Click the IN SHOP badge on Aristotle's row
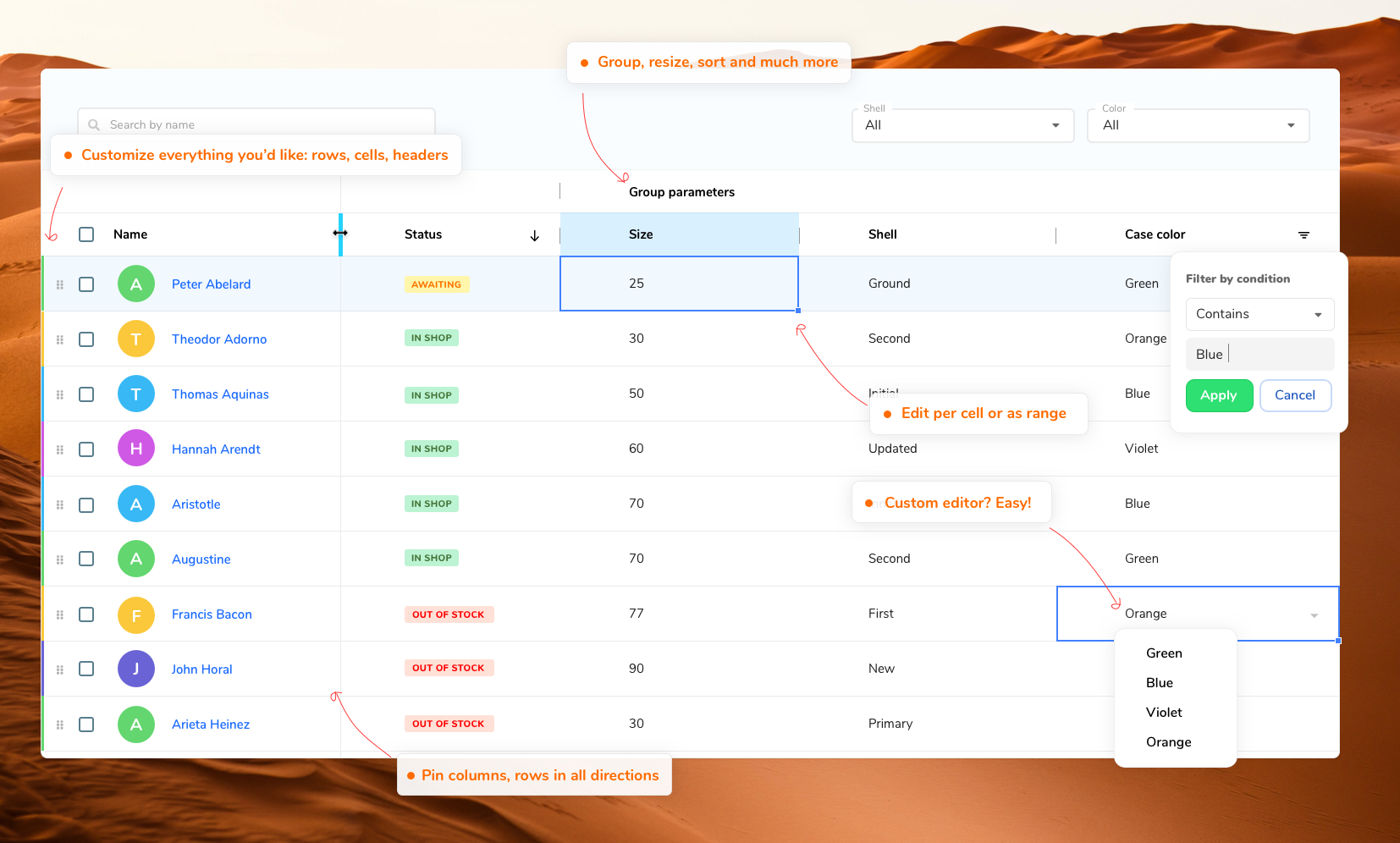Image resolution: width=1400 pixels, height=843 pixels. pyautogui.click(x=432, y=504)
